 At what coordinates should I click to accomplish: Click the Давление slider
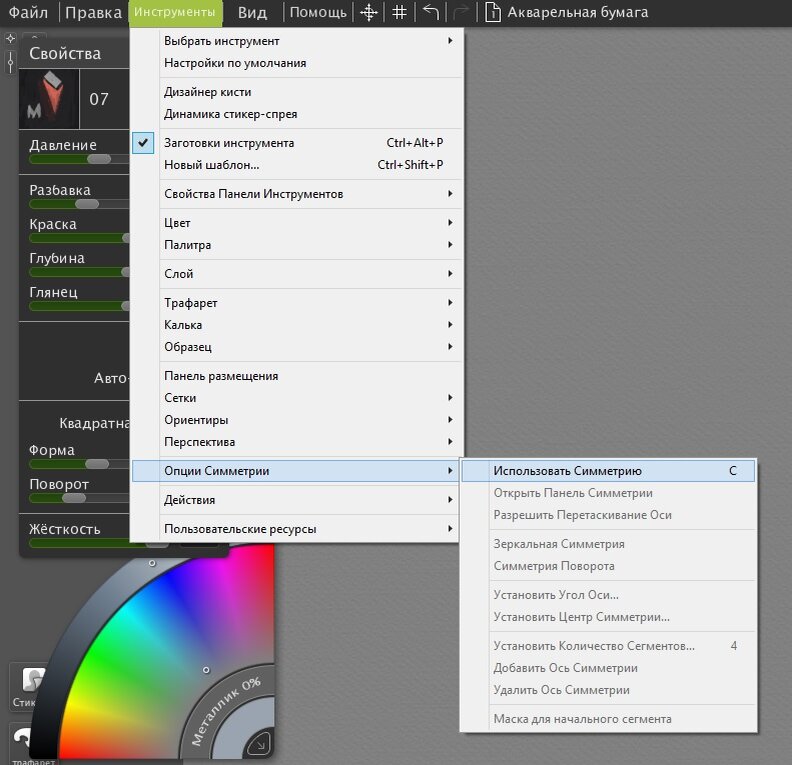(79, 160)
